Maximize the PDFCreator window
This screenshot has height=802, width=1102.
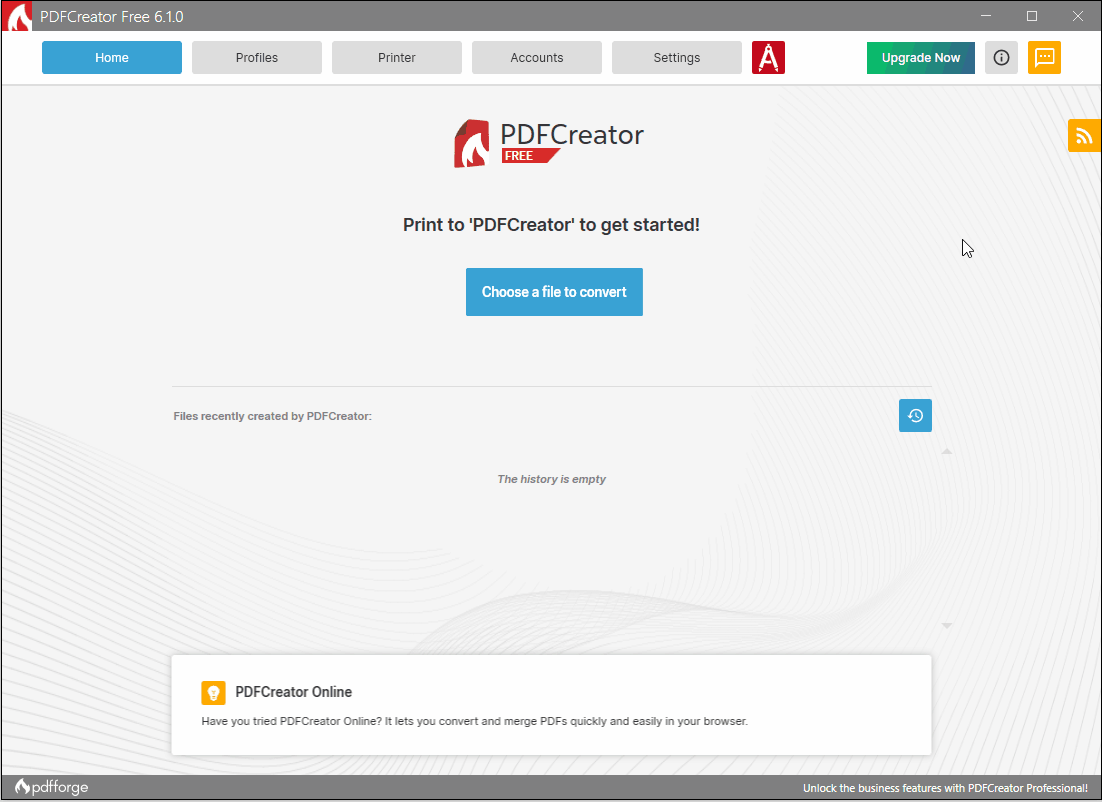(1032, 16)
